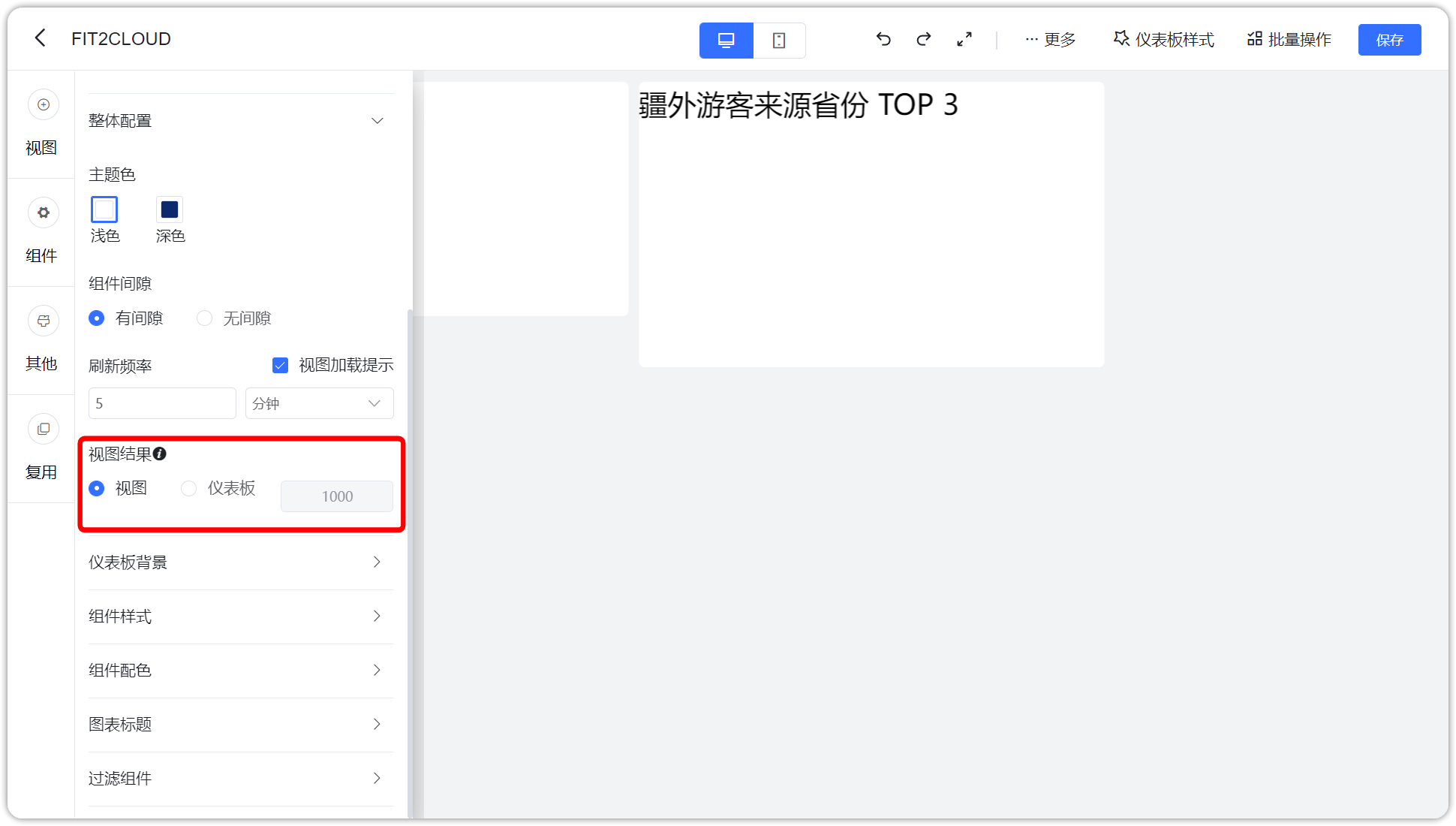Toggle 视图加载提示 checkbox
The height and width of the screenshot is (826, 1456).
[280, 366]
